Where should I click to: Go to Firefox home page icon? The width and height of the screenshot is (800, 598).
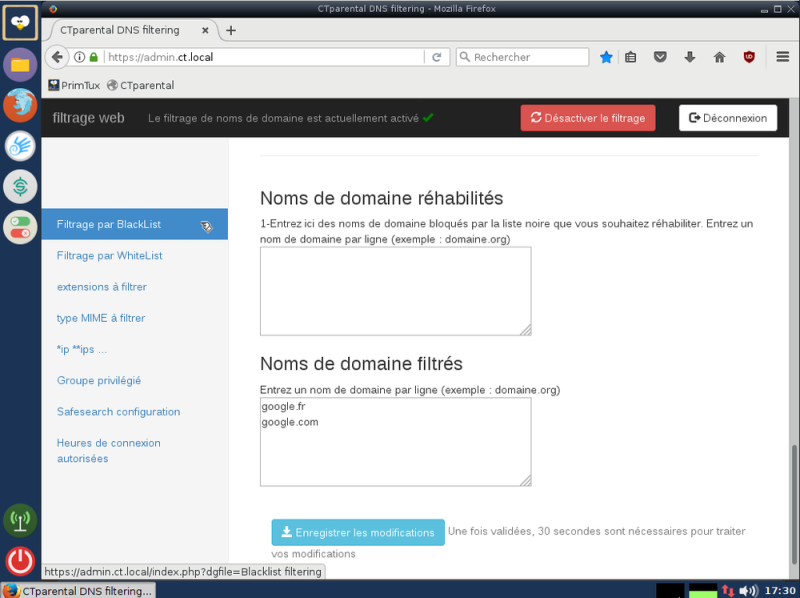719,57
